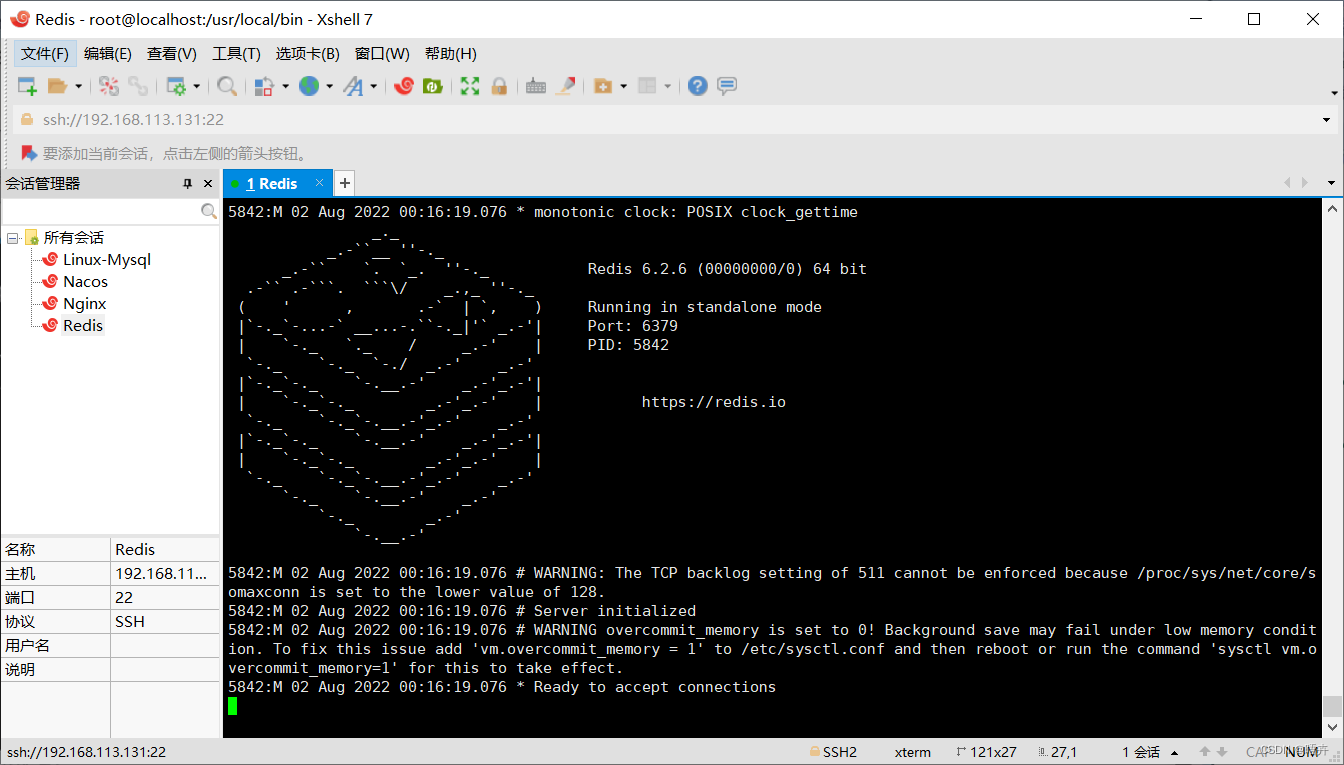Click the search magnifier in session manager
This screenshot has height=765, width=1344.
[x=208, y=211]
